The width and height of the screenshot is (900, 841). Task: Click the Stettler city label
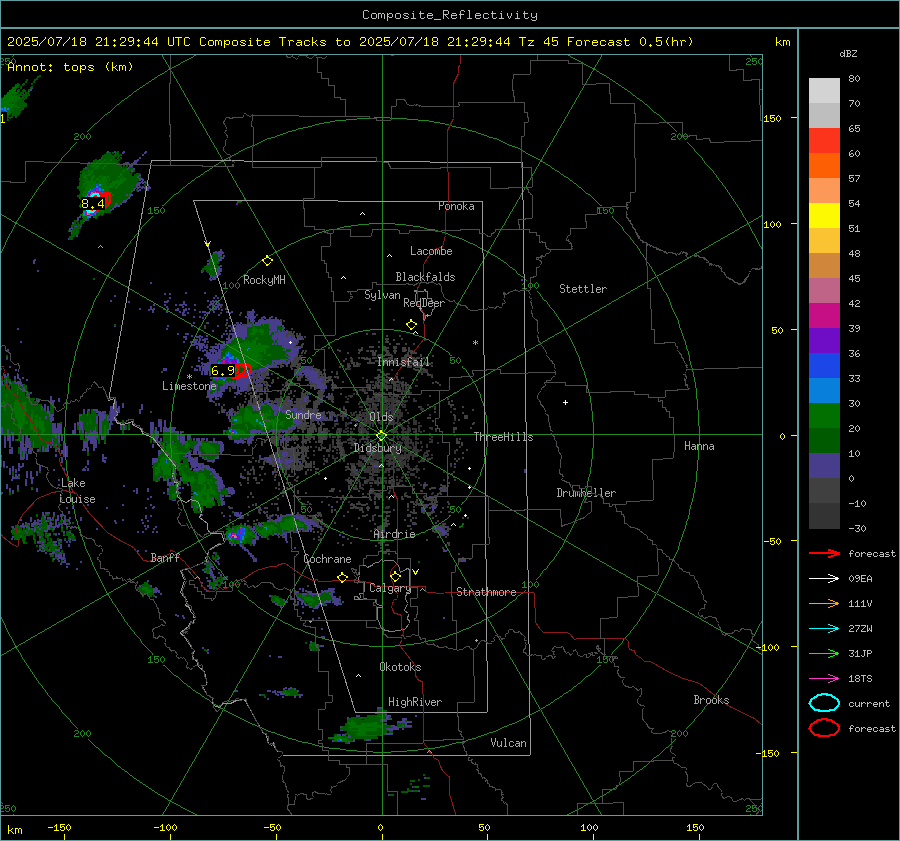[583, 289]
